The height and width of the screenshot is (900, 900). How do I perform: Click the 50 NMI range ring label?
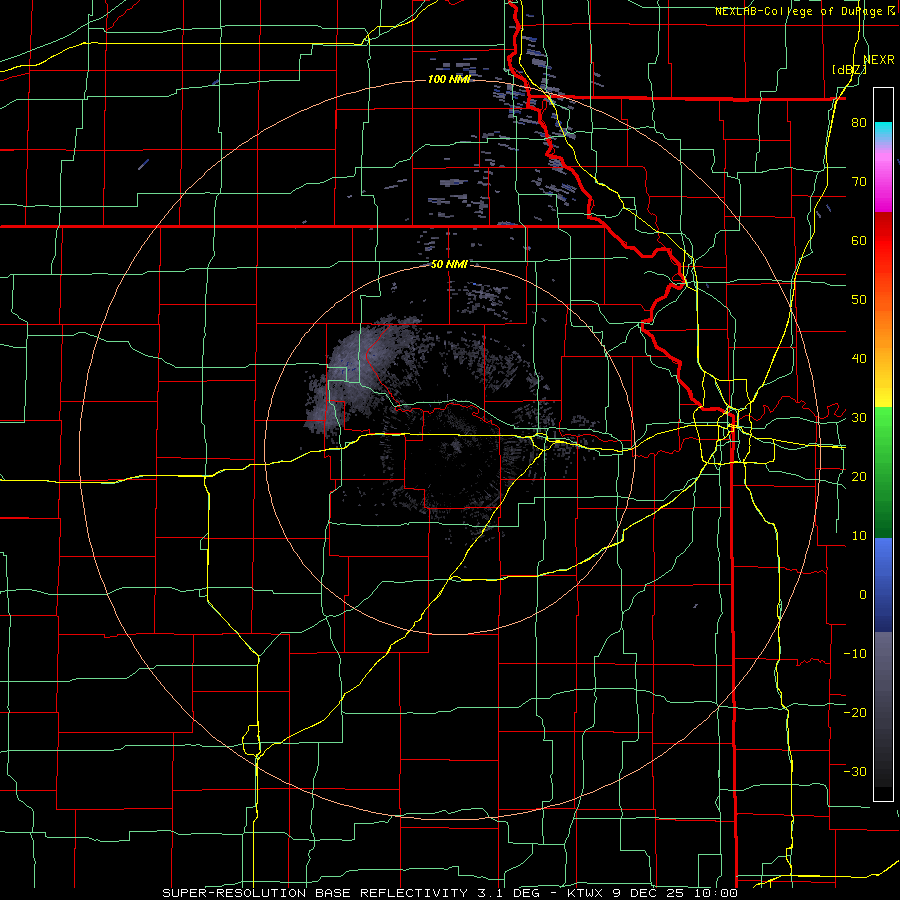(x=449, y=265)
